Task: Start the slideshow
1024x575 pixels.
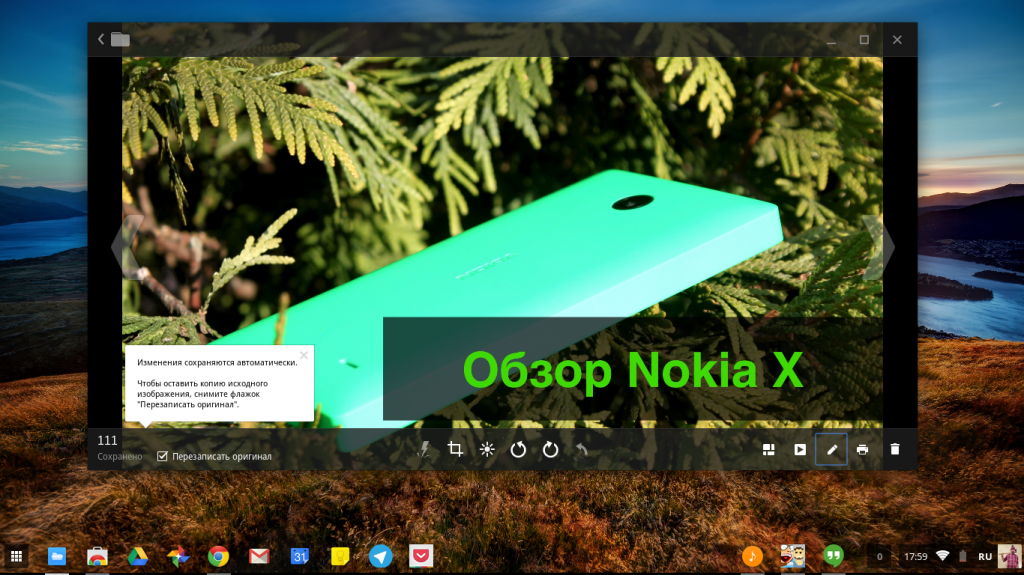Action: pyautogui.click(x=800, y=450)
